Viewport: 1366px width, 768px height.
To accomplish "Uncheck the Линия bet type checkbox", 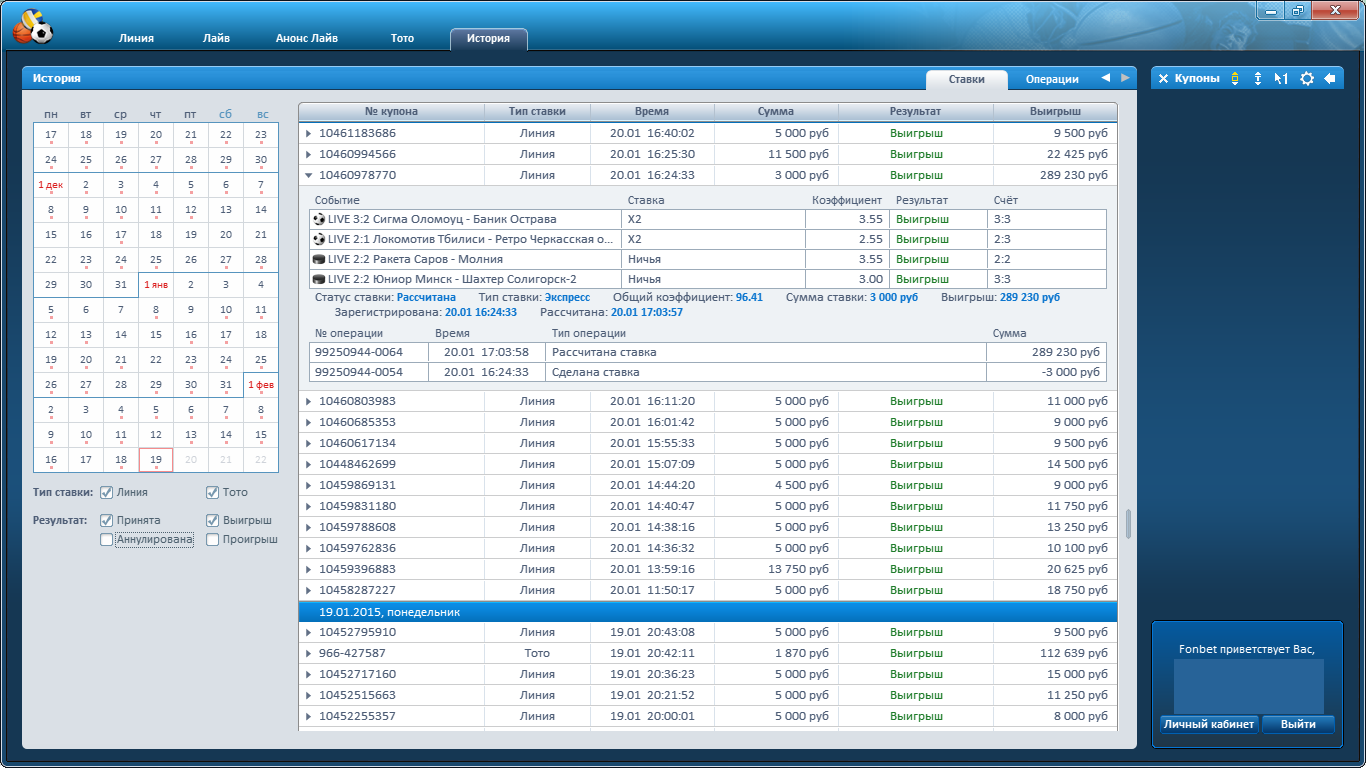I will (x=107, y=492).
